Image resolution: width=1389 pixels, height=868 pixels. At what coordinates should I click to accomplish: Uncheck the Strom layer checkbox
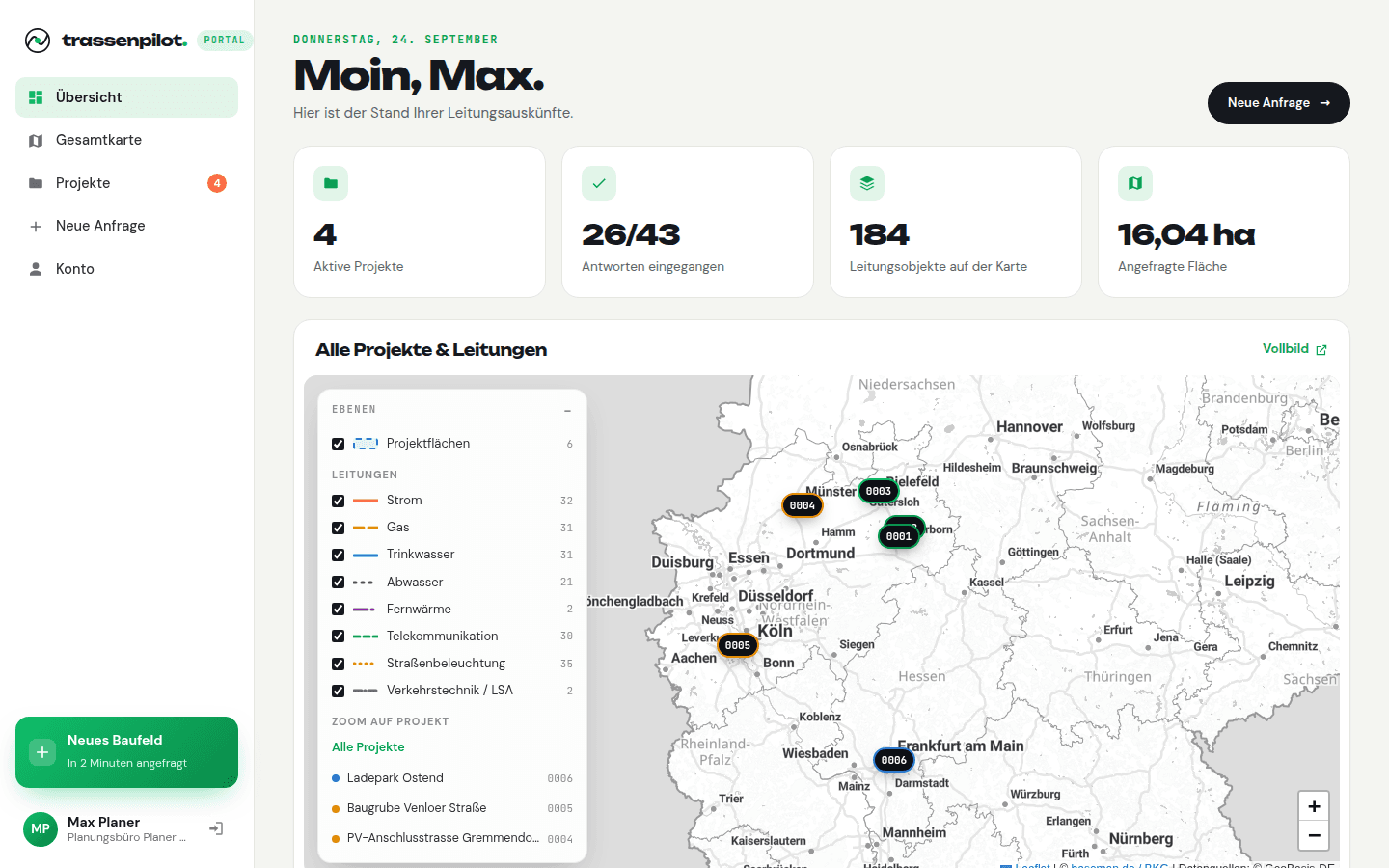pyautogui.click(x=338, y=501)
